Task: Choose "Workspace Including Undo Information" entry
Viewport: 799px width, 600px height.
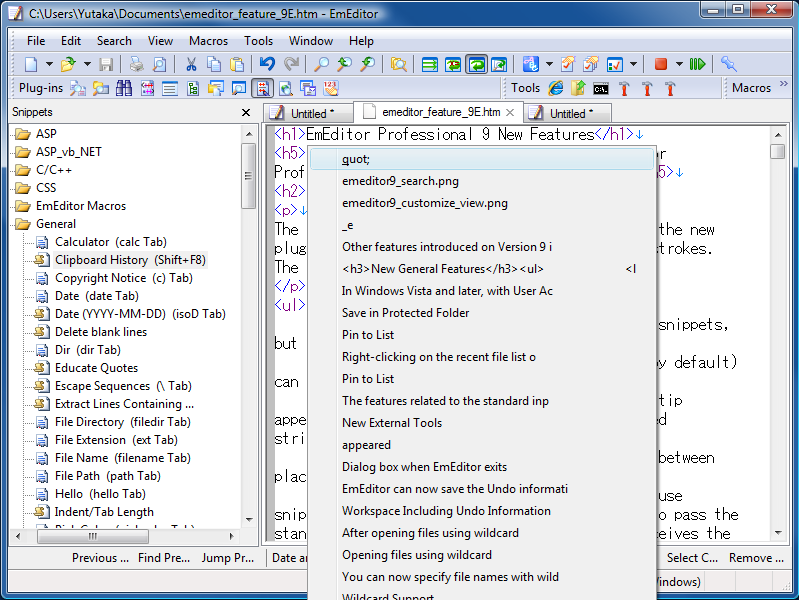Action: click(x=482, y=511)
